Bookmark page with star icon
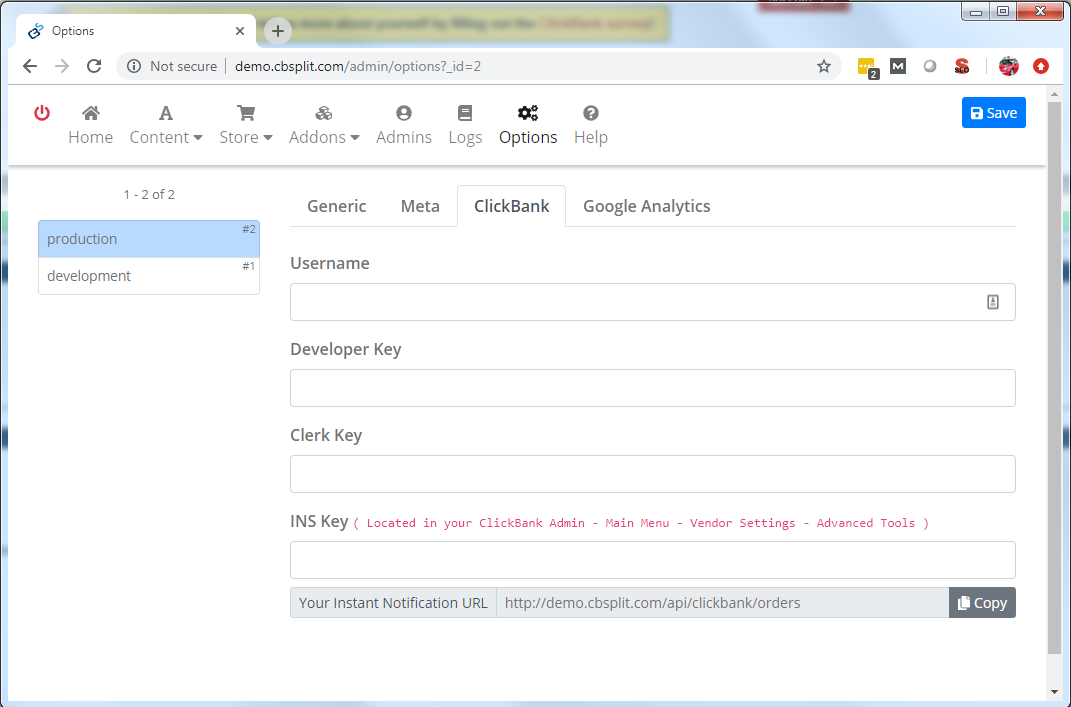This screenshot has height=707, width=1071. [824, 66]
